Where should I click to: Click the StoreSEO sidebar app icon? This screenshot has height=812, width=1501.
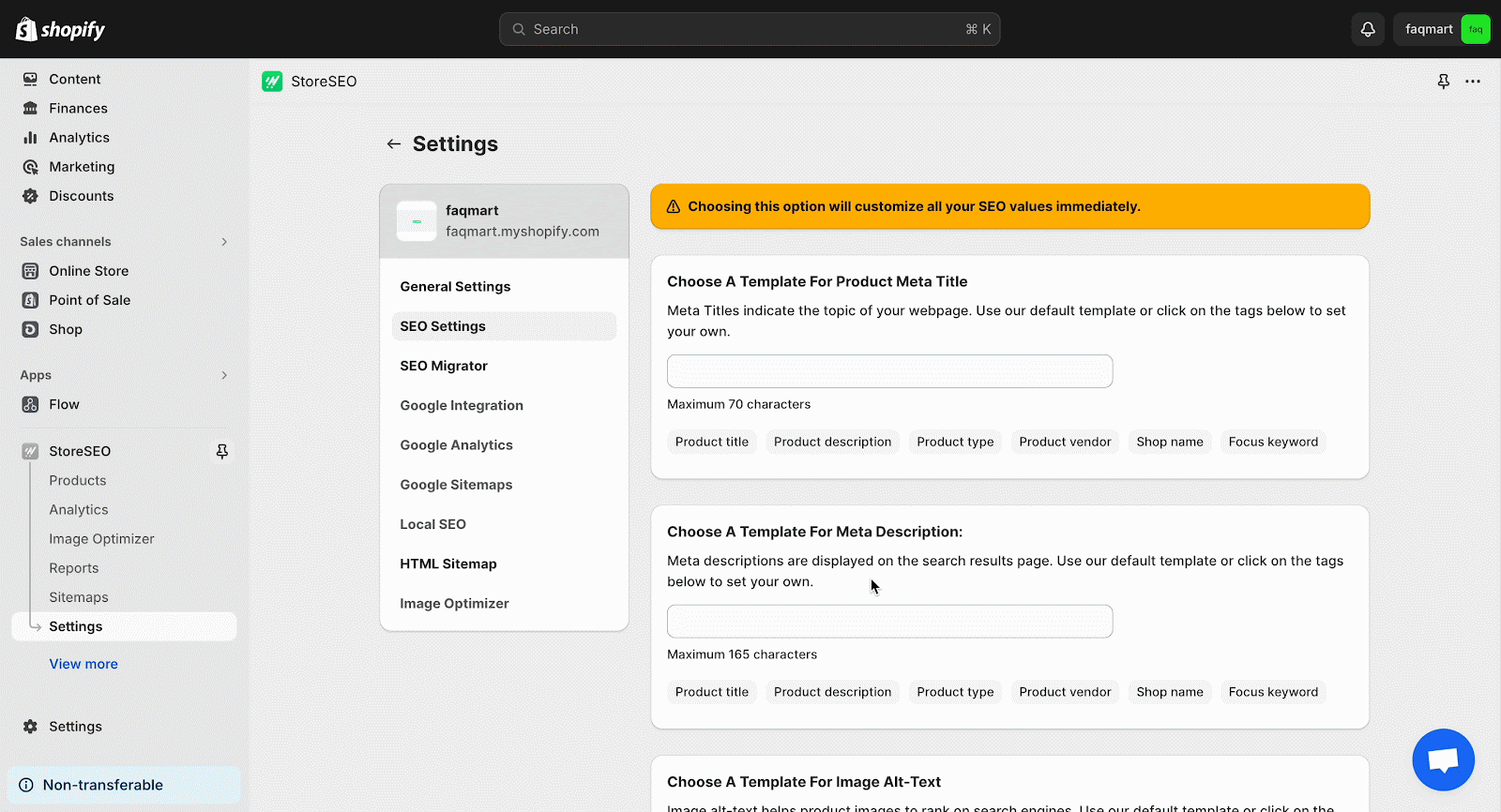[30, 451]
